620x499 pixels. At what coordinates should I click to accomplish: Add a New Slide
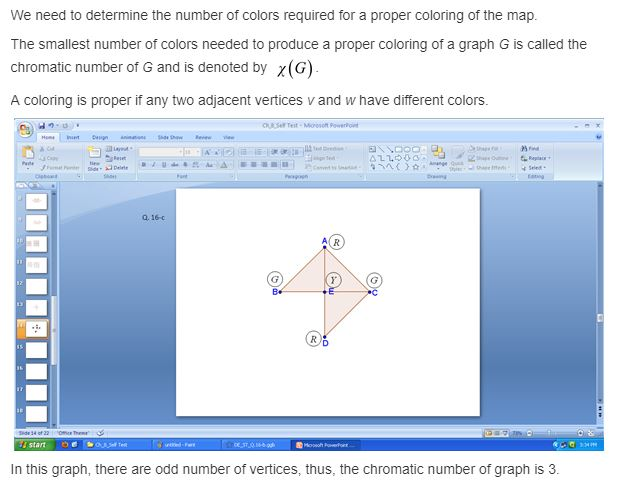pyautogui.click(x=94, y=158)
